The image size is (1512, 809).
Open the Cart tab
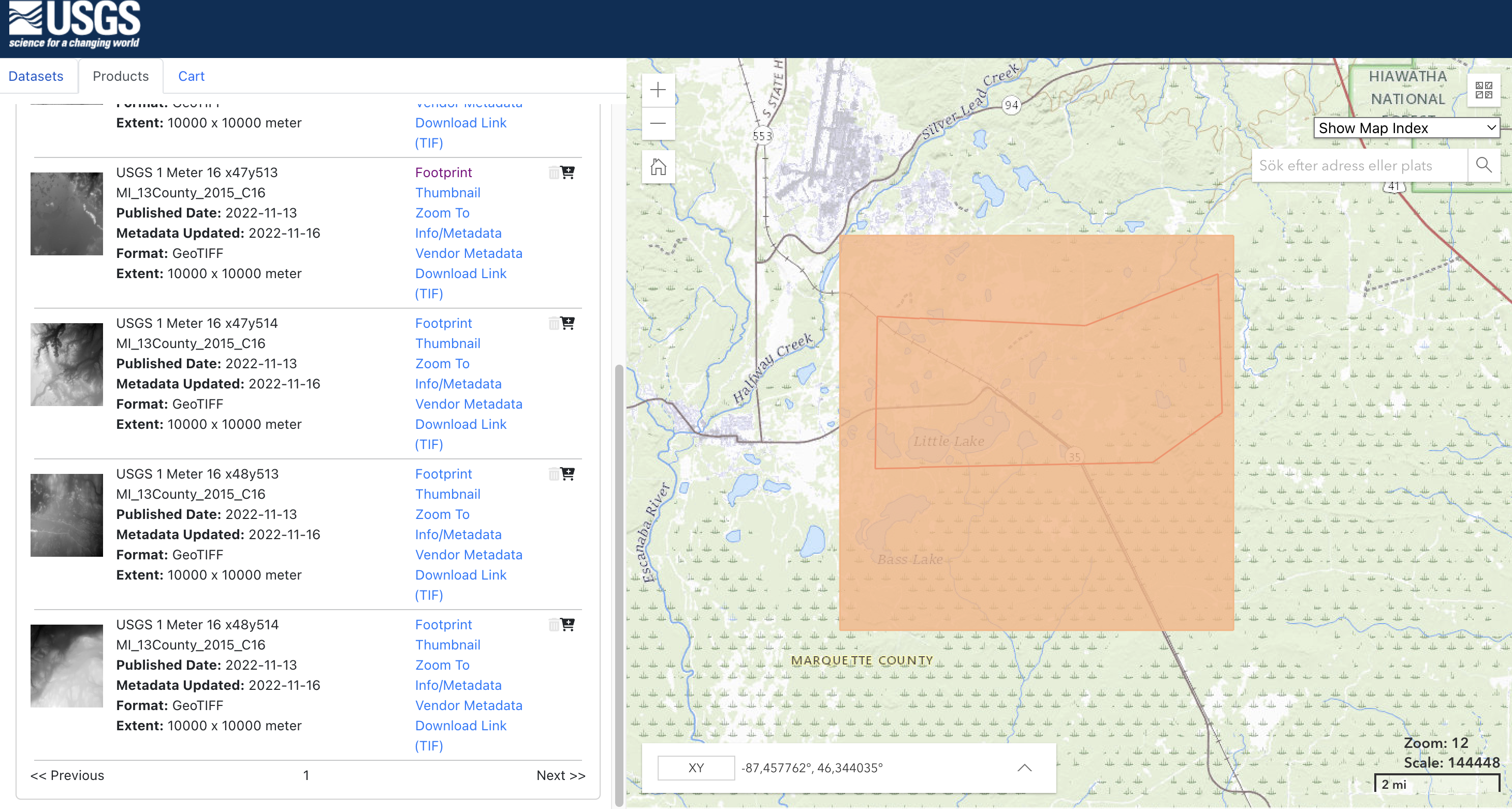191,76
